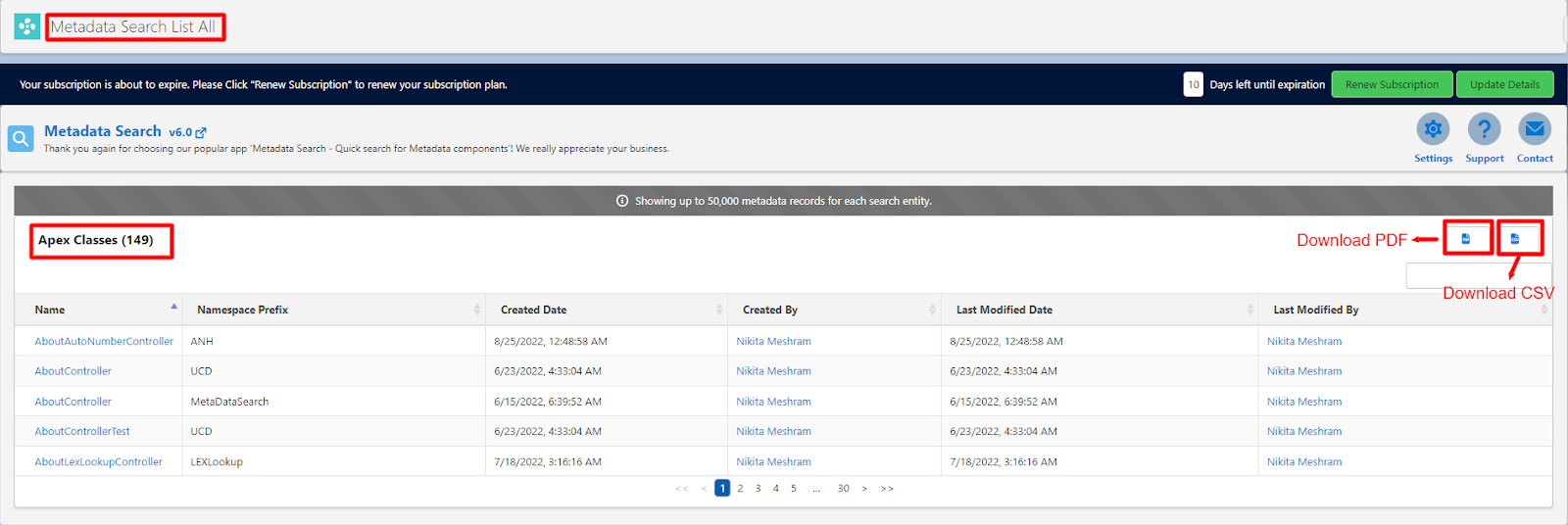Click the 10 days left counter box
1568x525 pixels.
click(1193, 84)
